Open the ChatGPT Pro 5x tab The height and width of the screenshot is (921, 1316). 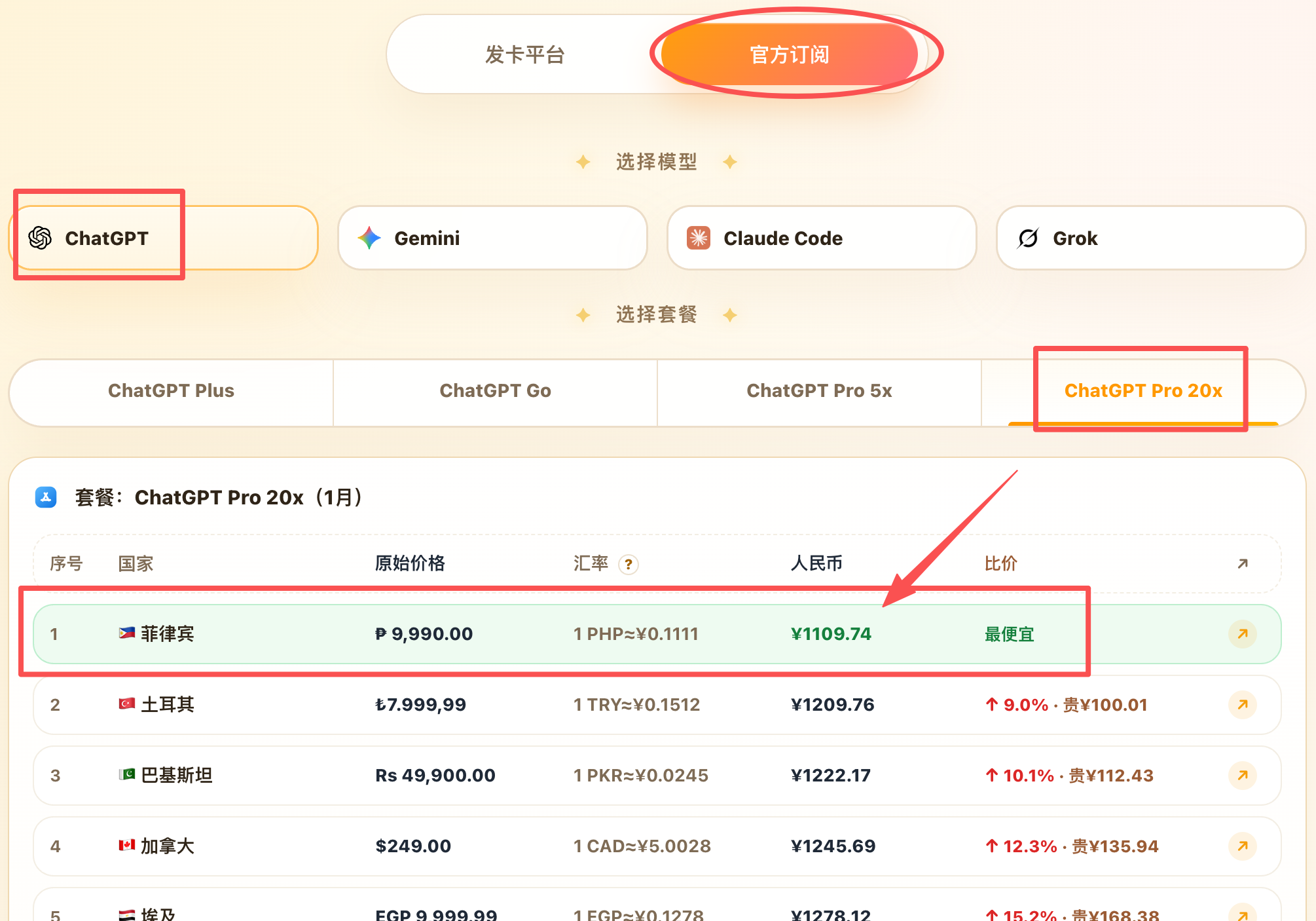coord(819,391)
